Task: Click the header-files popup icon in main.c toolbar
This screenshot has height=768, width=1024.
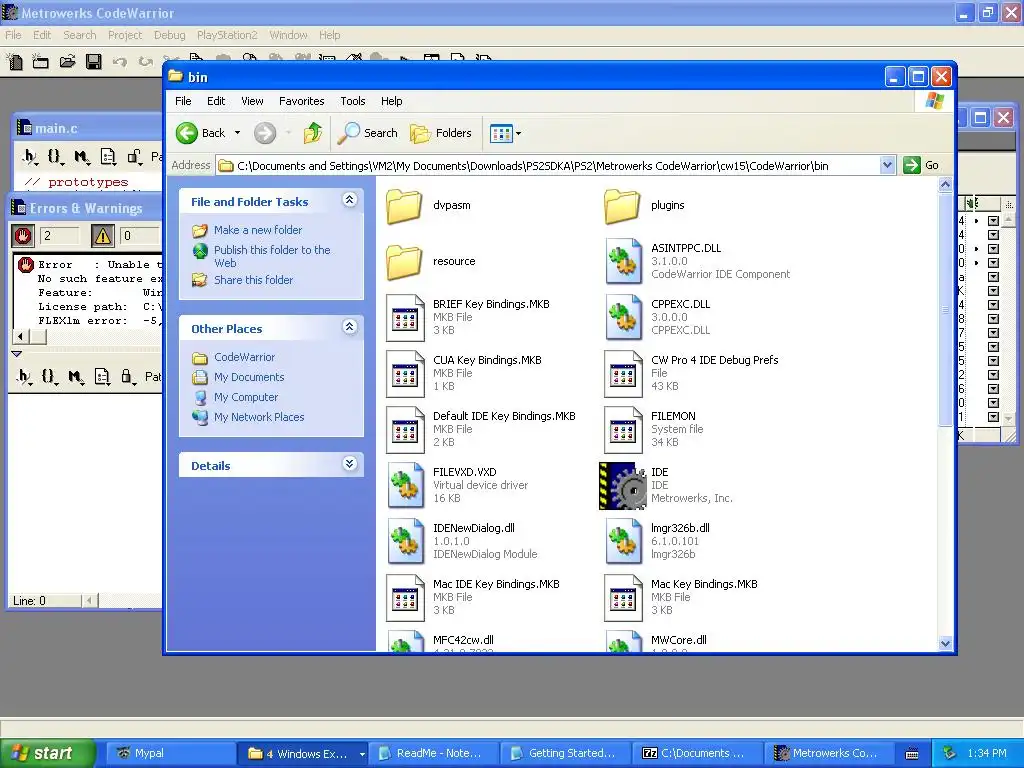Action: point(30,156)
